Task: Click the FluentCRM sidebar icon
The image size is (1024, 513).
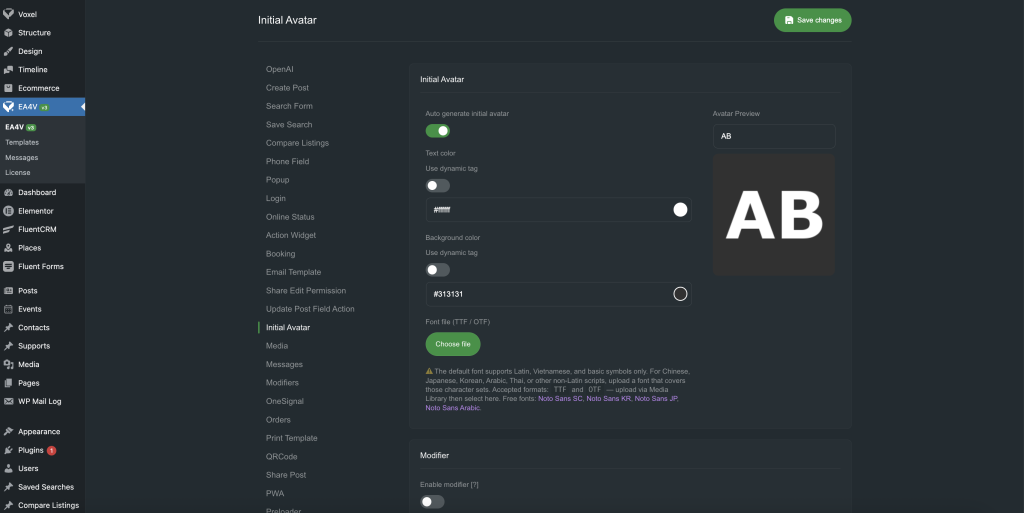Action: (8, 229)
